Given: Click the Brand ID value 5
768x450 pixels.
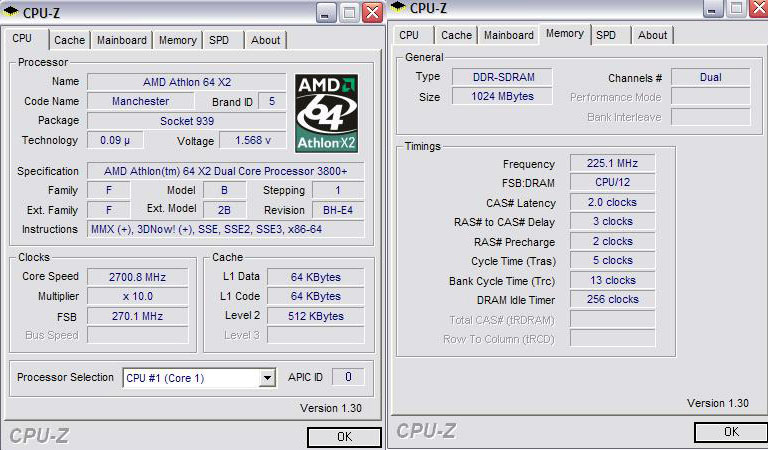Looking at the screenshot, I should pos(272,101).
